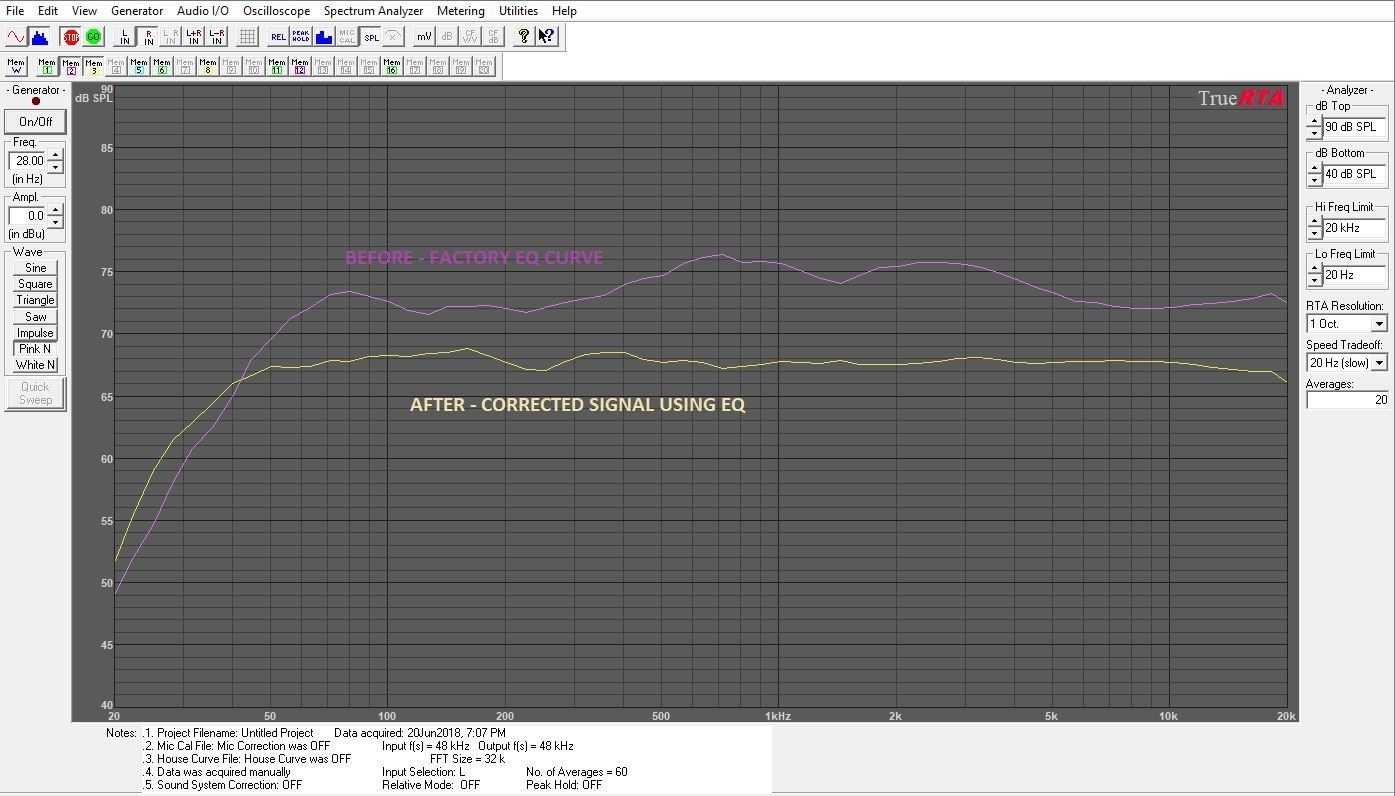
Task: Open the RTA Resolution dropdown
Action: [x=1380, y=323]
